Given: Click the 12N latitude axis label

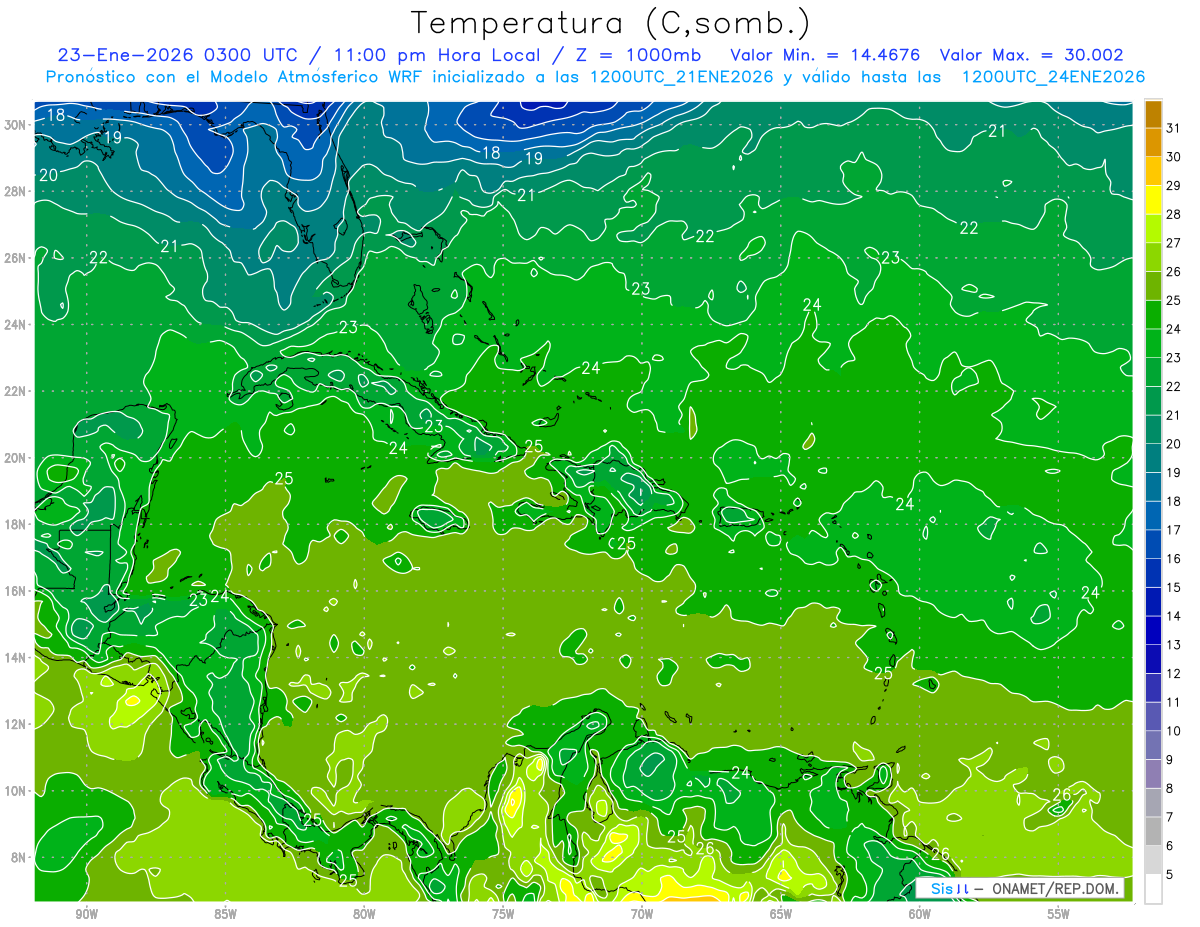Looking at the screenshot, I should click(x=15, y=724).
